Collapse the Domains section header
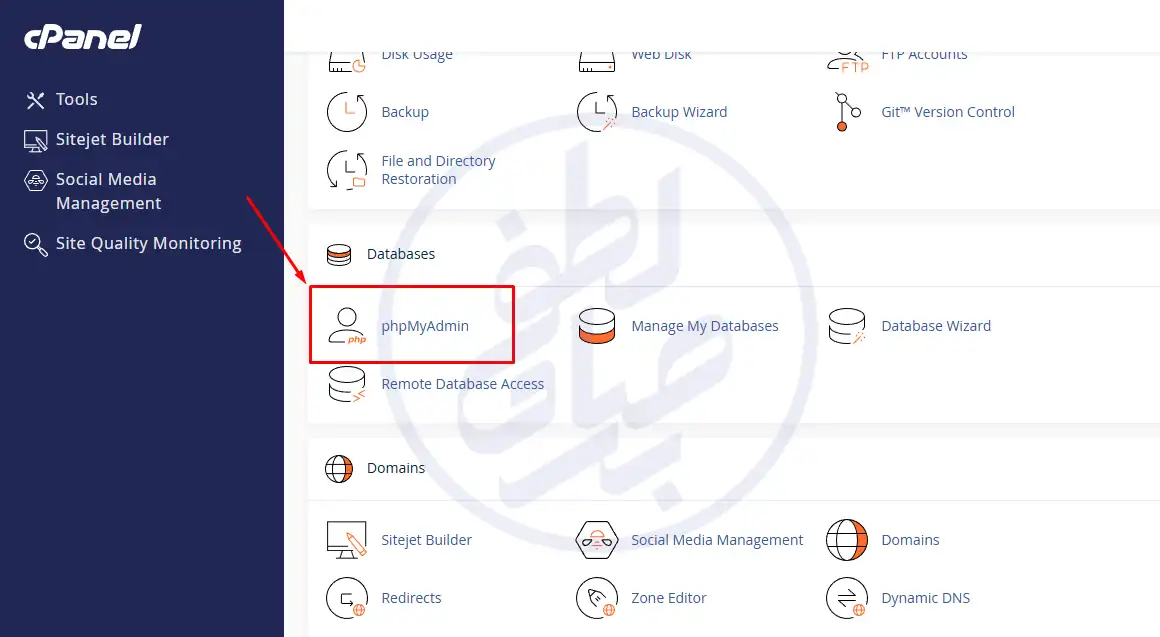Viewport: 1160px width, 637px height. point(396,468)
